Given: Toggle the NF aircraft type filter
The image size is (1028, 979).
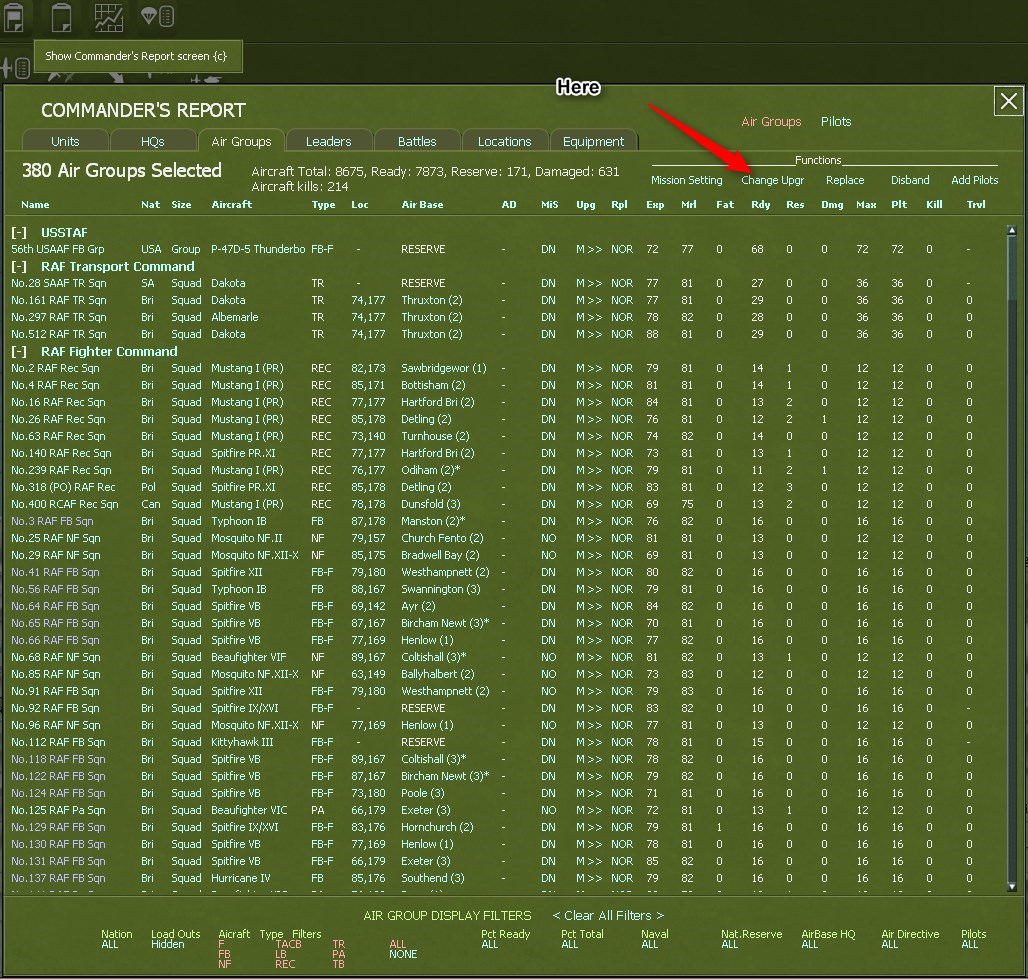Looking at the screenshot, I should 224,964.
